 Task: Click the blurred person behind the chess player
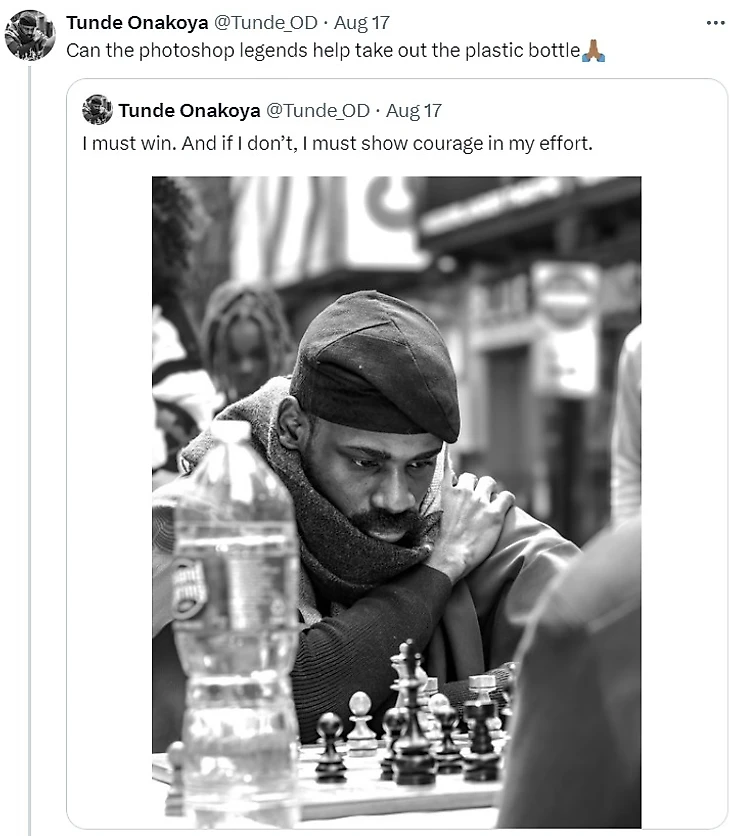pyautogui.click(x=245, y=340)
